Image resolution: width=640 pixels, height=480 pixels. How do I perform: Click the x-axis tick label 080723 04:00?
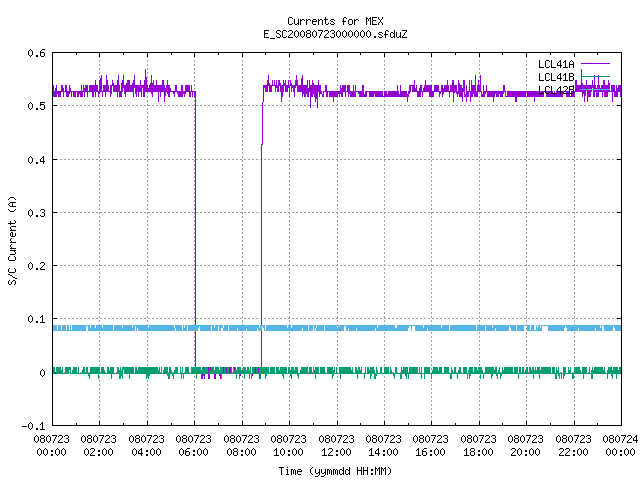point(147,446)
